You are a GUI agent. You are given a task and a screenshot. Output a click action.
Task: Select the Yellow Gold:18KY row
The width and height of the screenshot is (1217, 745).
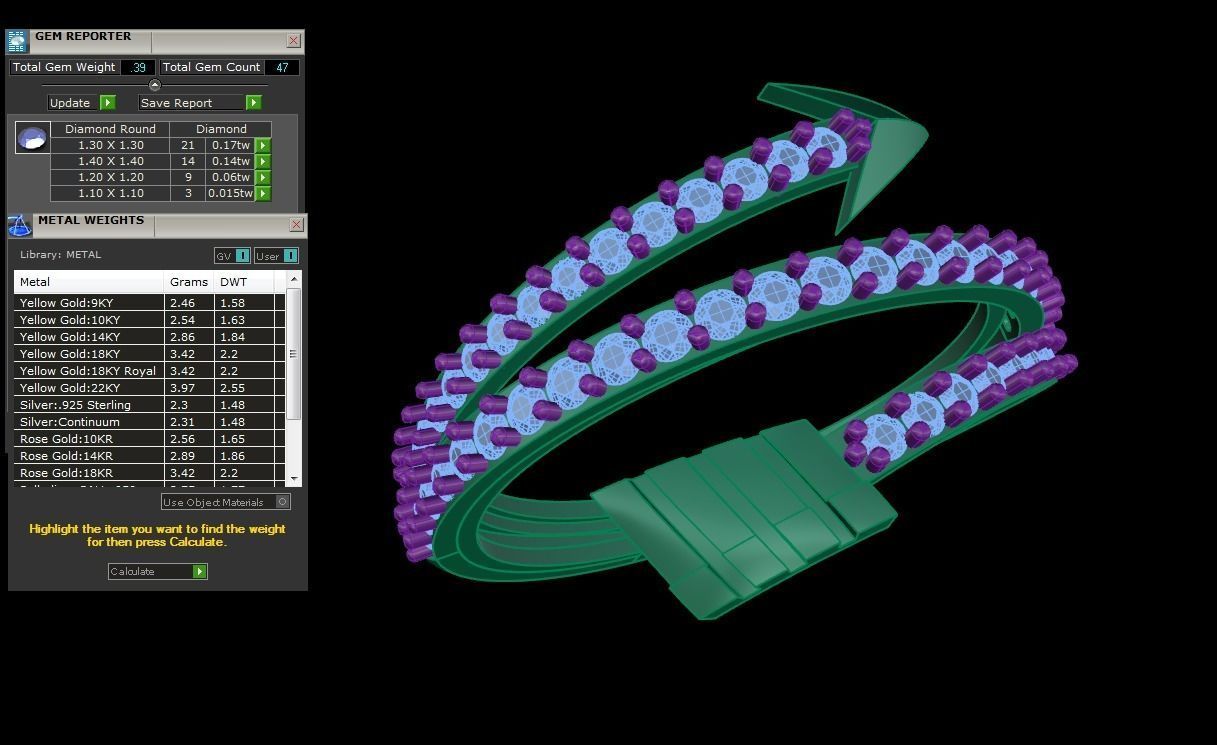pyautogui.click(x=150, y=354)
